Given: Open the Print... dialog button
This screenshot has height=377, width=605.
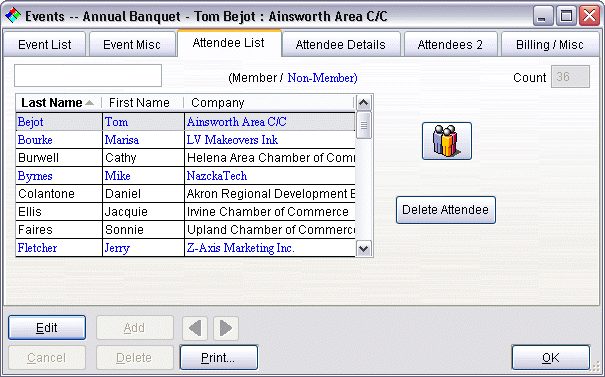Looking at the screenshot, I should click(x=219, y=358).
